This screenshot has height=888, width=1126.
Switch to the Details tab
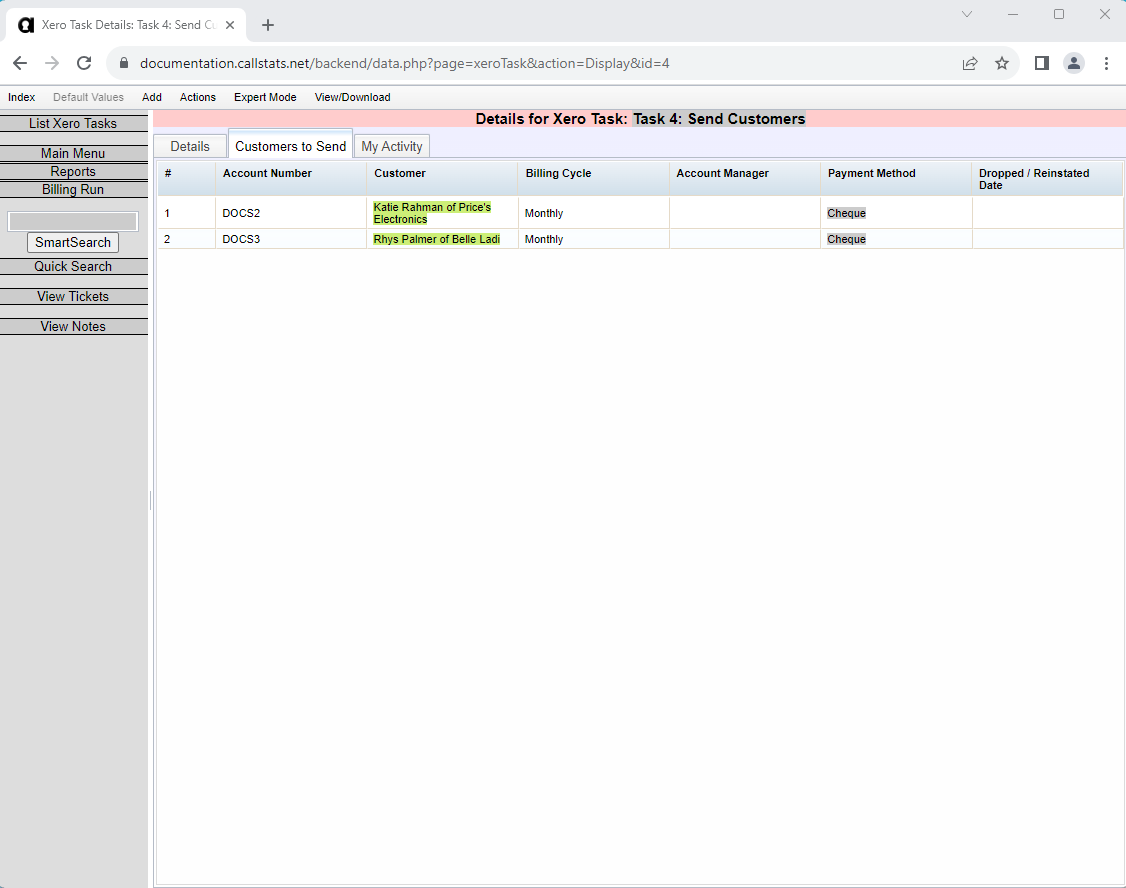click(x=190, y=146)
